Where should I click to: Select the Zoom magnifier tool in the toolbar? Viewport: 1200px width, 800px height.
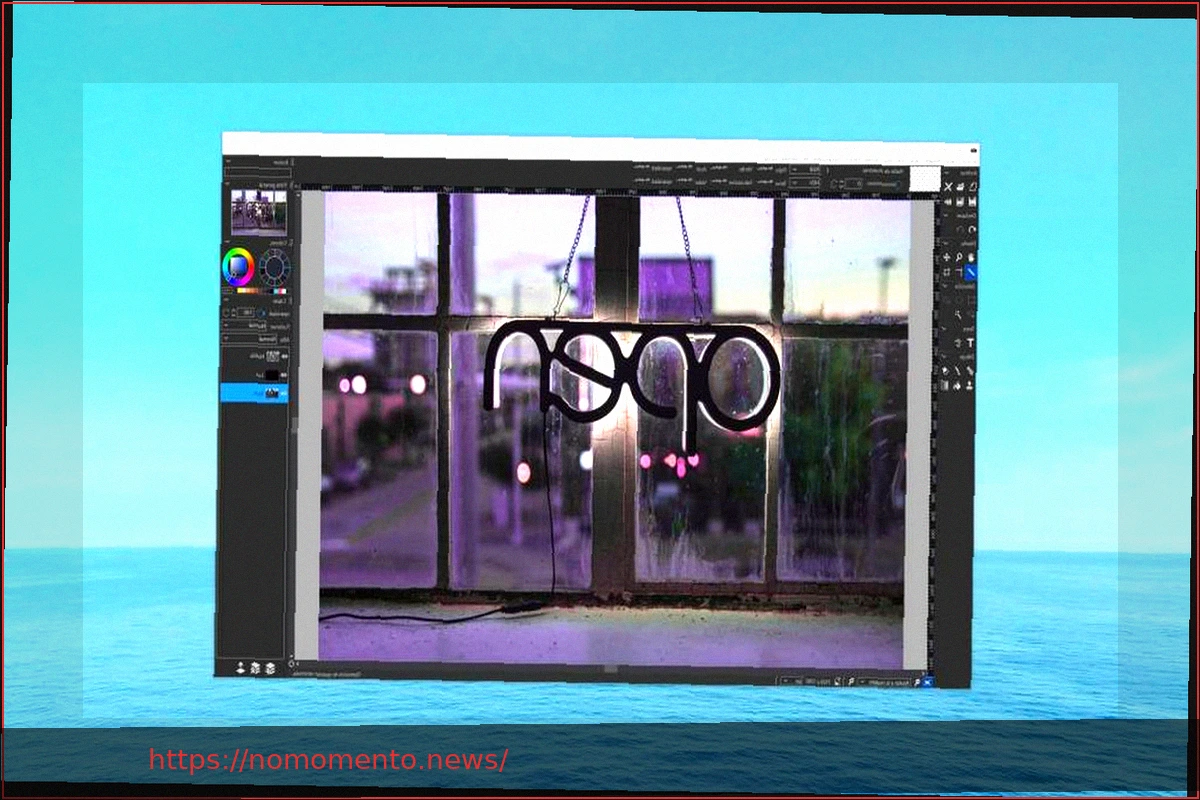pyautogui.click(x=959, y=257)
